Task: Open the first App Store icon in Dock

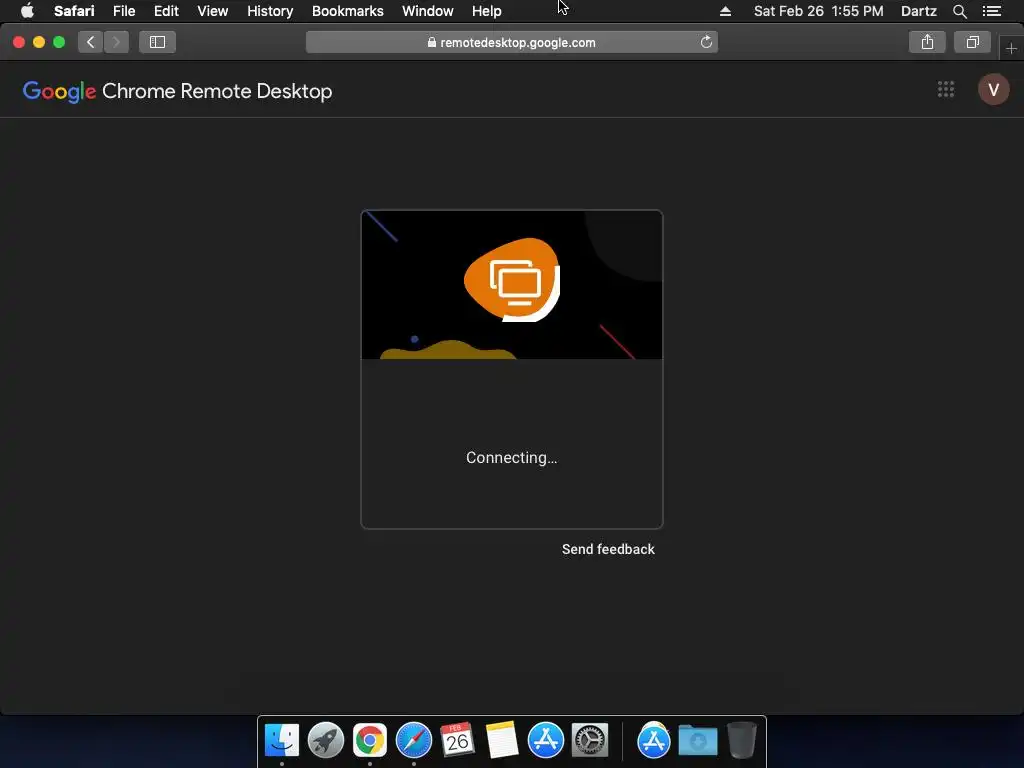Action: (545, 740)
